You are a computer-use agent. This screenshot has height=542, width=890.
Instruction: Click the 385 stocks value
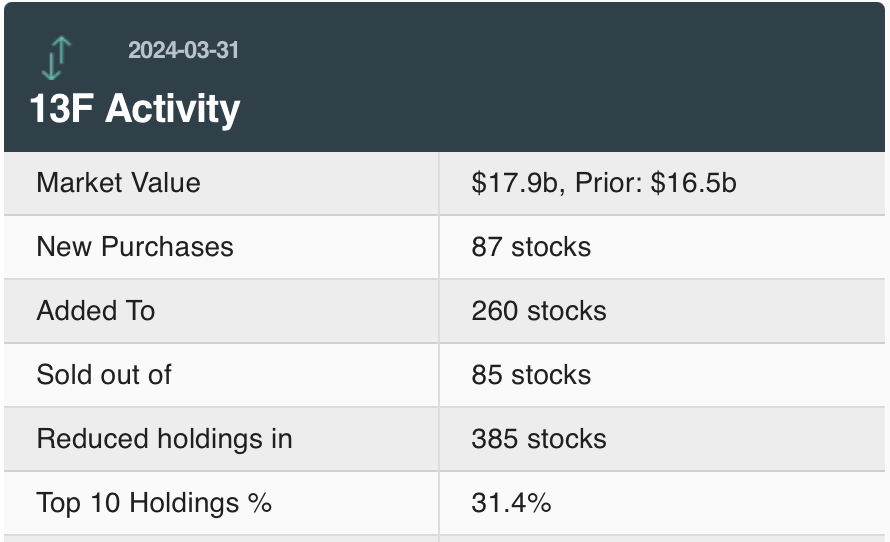(x=539, y=439)
